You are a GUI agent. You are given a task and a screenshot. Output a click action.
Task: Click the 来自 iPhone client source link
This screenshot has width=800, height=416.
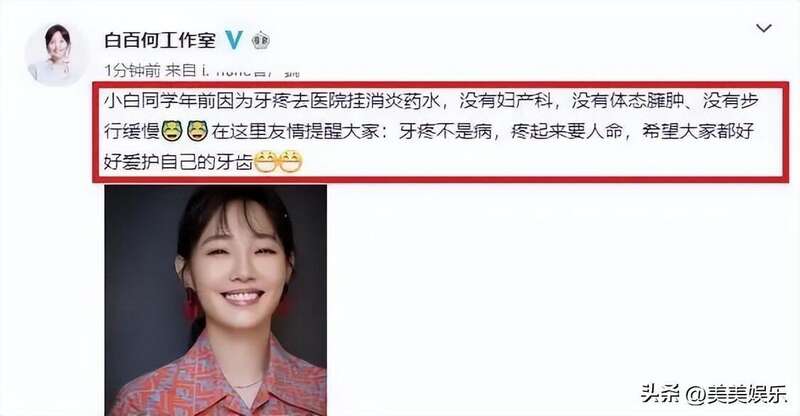point(232,70)
